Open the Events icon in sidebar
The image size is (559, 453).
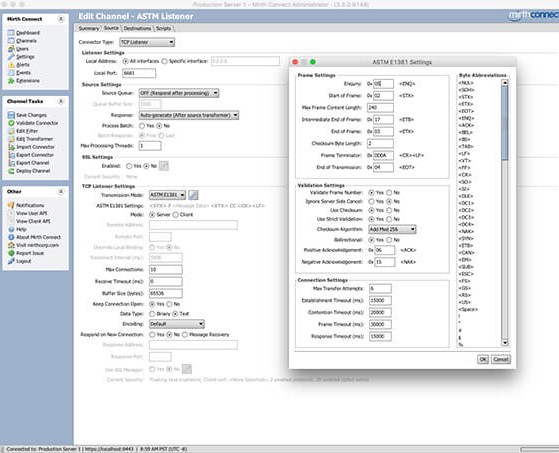pos(11,73)
